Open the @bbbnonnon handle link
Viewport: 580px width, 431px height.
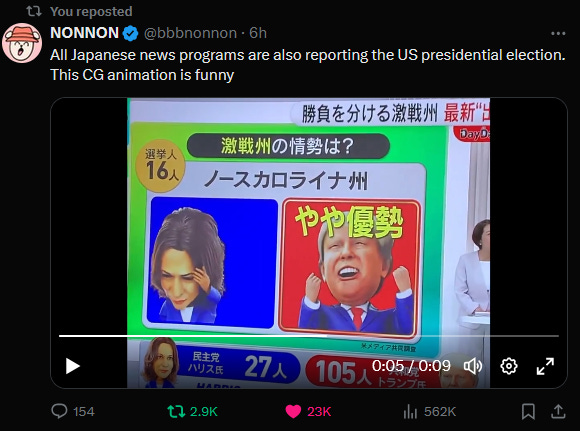(x=190, y=33)
